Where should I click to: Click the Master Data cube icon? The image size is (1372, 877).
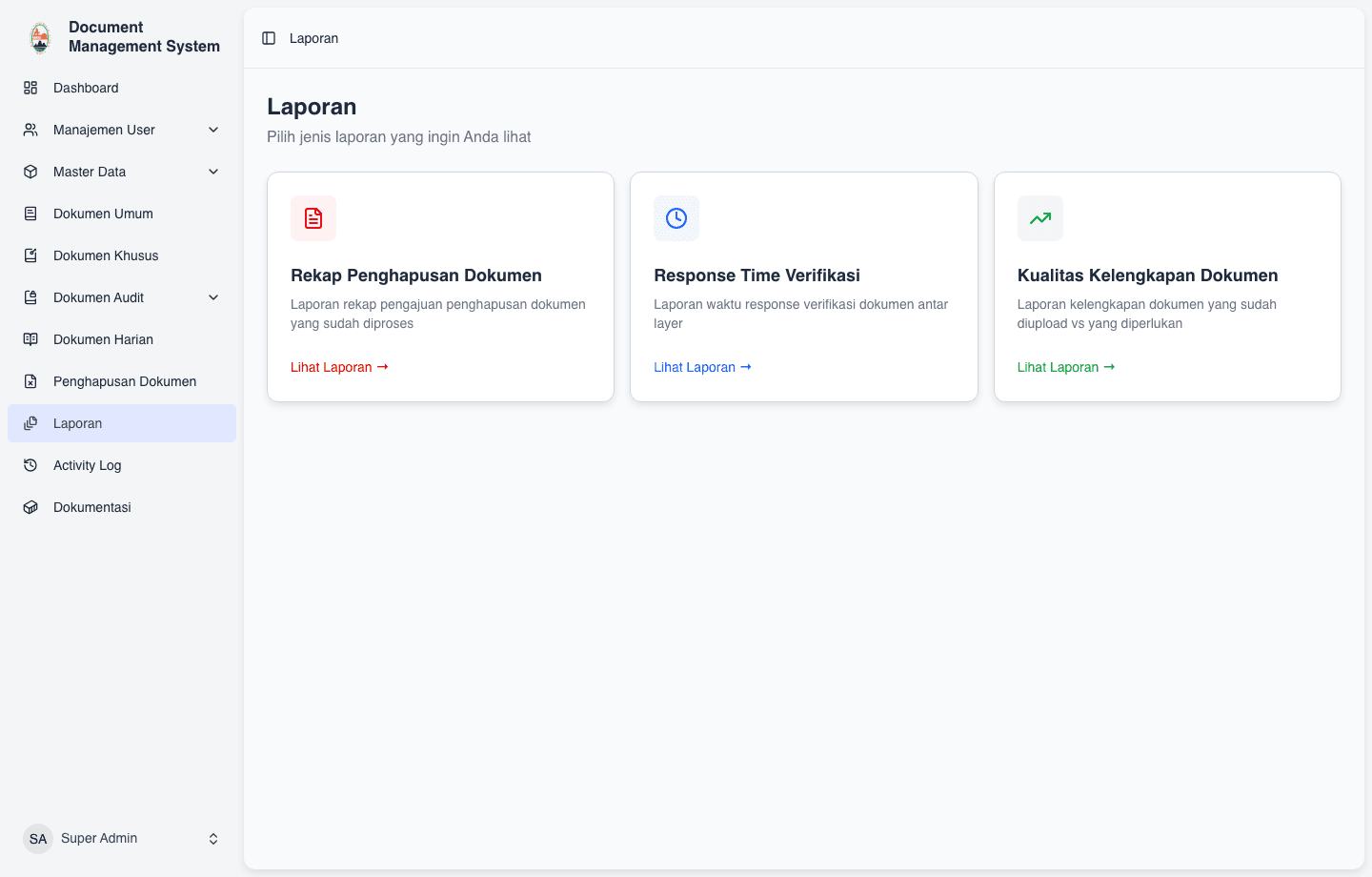point(30,172)
